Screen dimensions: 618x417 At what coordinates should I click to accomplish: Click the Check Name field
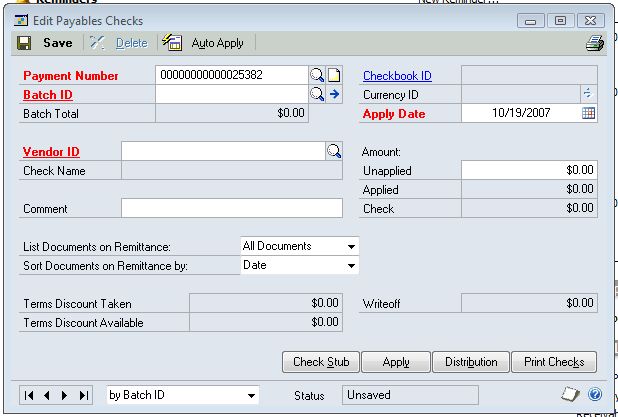(232, 170)
